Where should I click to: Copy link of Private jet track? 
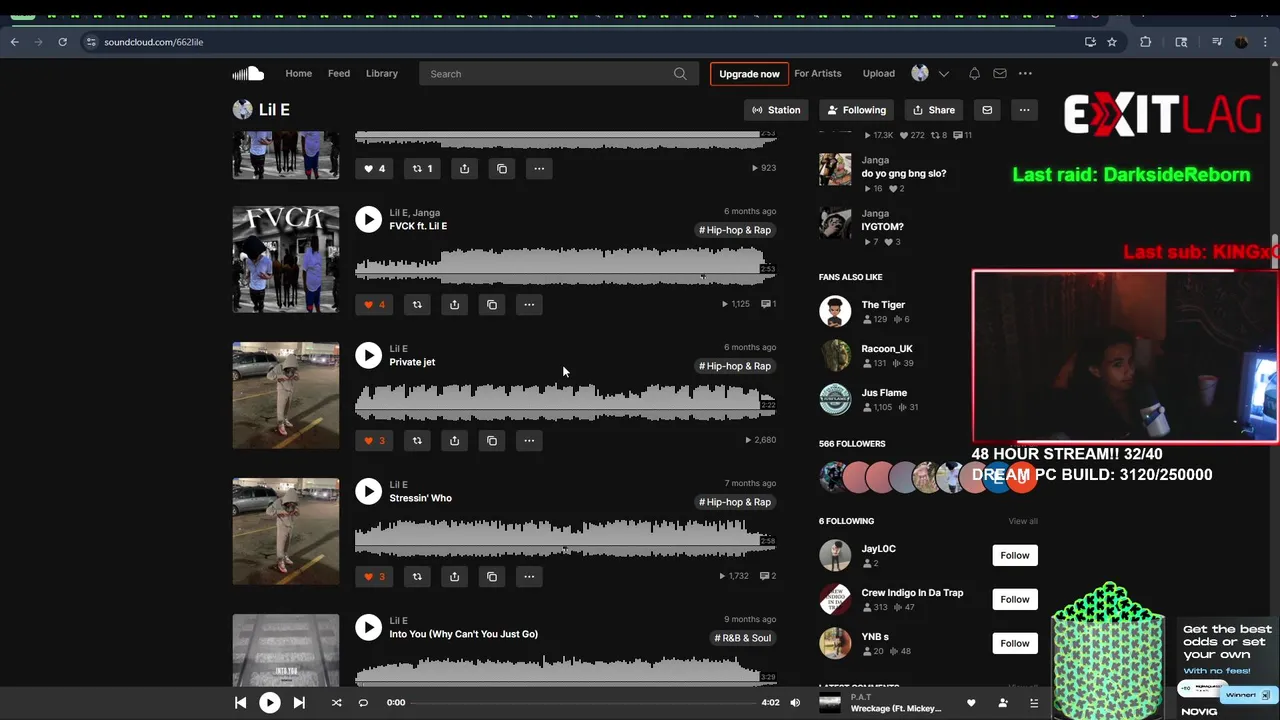492,440
